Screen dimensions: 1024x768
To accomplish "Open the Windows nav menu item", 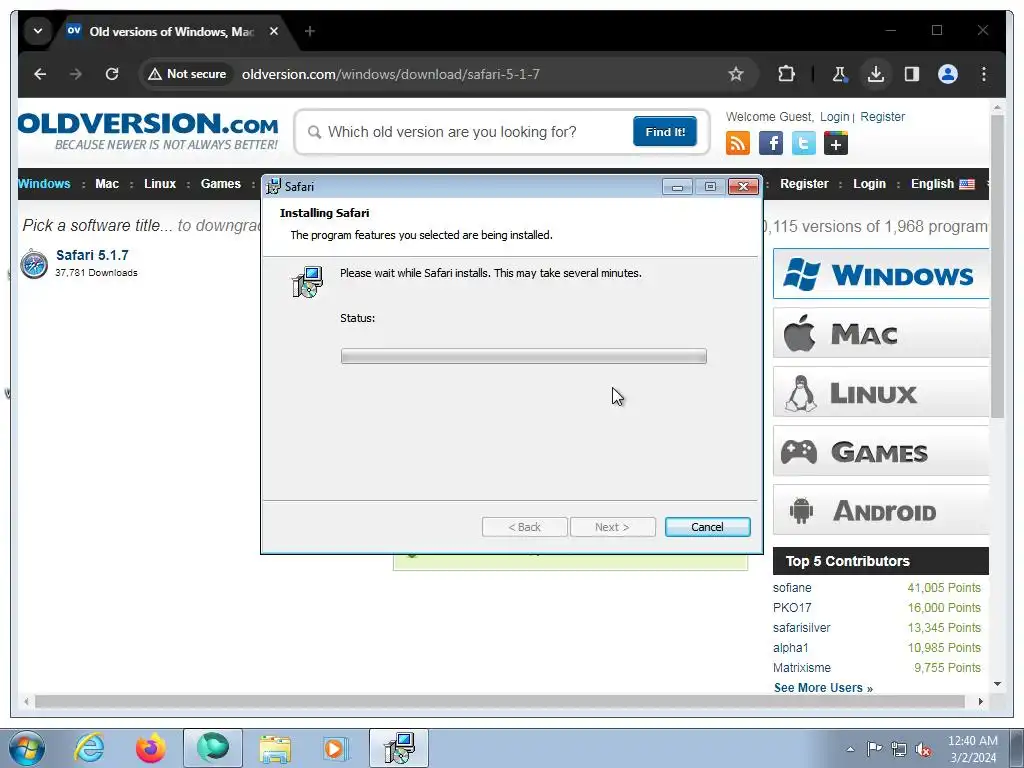I will click(44, 184).
